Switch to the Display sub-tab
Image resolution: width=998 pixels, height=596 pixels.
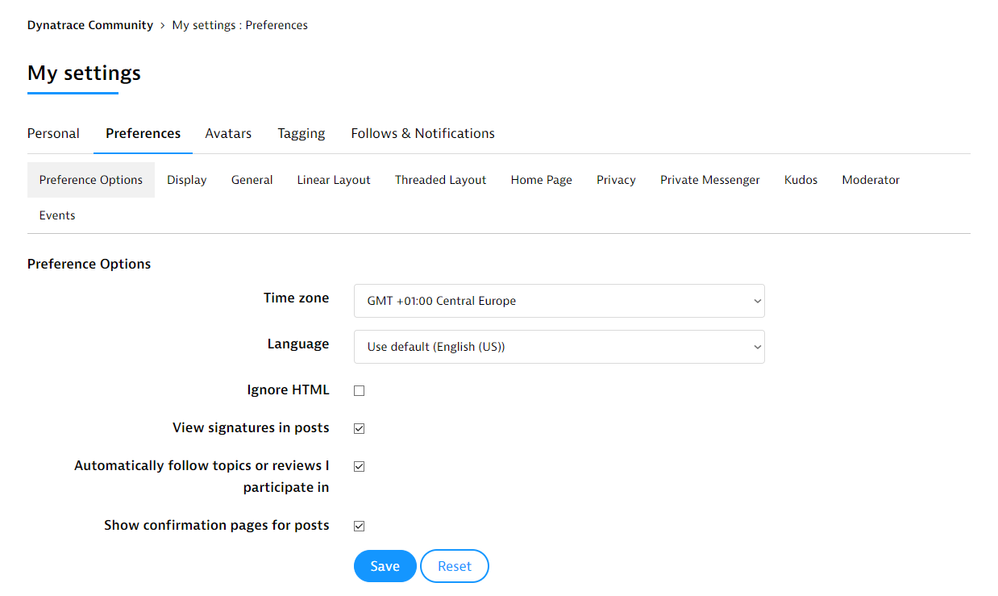tap(187, 180)
